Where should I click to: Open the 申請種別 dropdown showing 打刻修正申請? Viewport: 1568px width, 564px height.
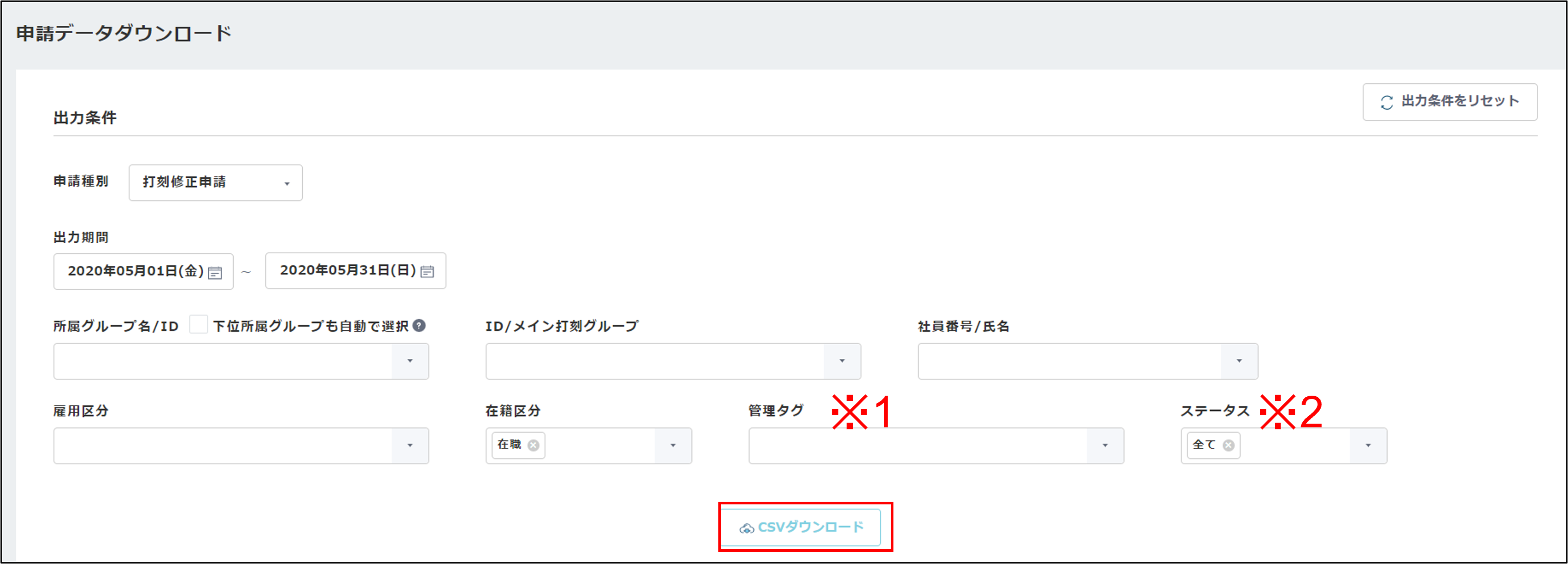click(x=216, y=182)
